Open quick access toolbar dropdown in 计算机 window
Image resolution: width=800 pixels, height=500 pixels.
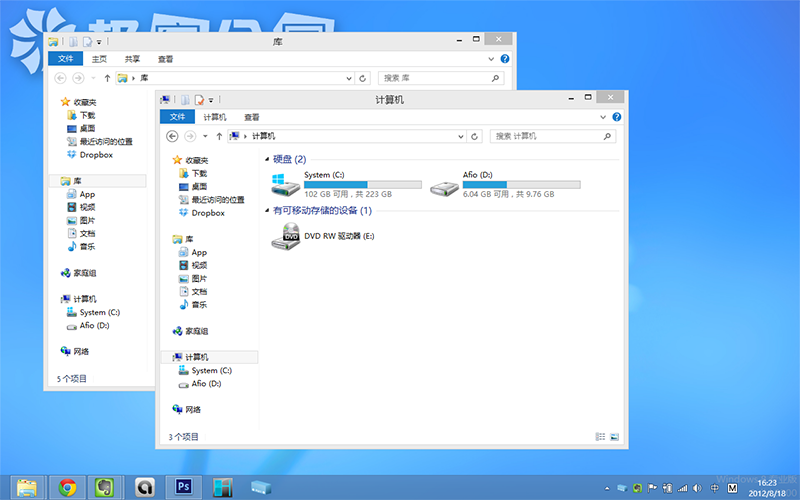pyautogui.click(x=211, y=100)
